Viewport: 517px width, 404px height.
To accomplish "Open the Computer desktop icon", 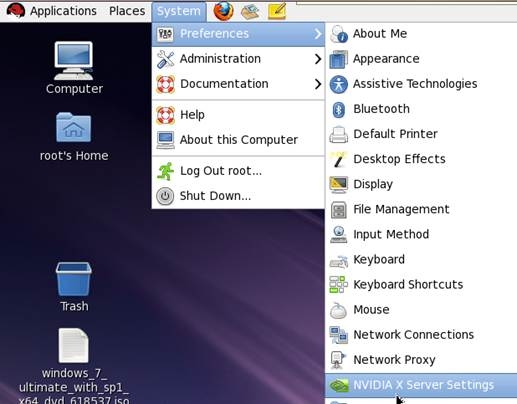I will [x=74, y=61].
